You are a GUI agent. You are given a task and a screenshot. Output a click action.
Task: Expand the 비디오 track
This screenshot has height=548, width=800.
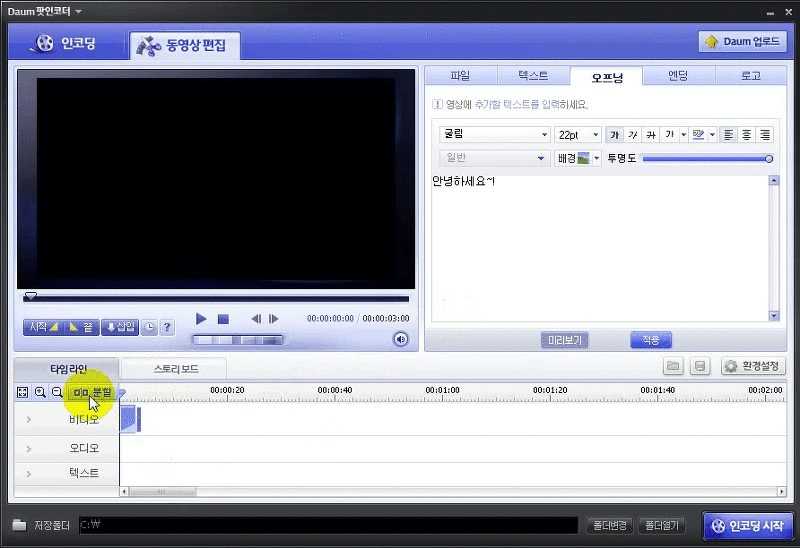click(29, 419)
